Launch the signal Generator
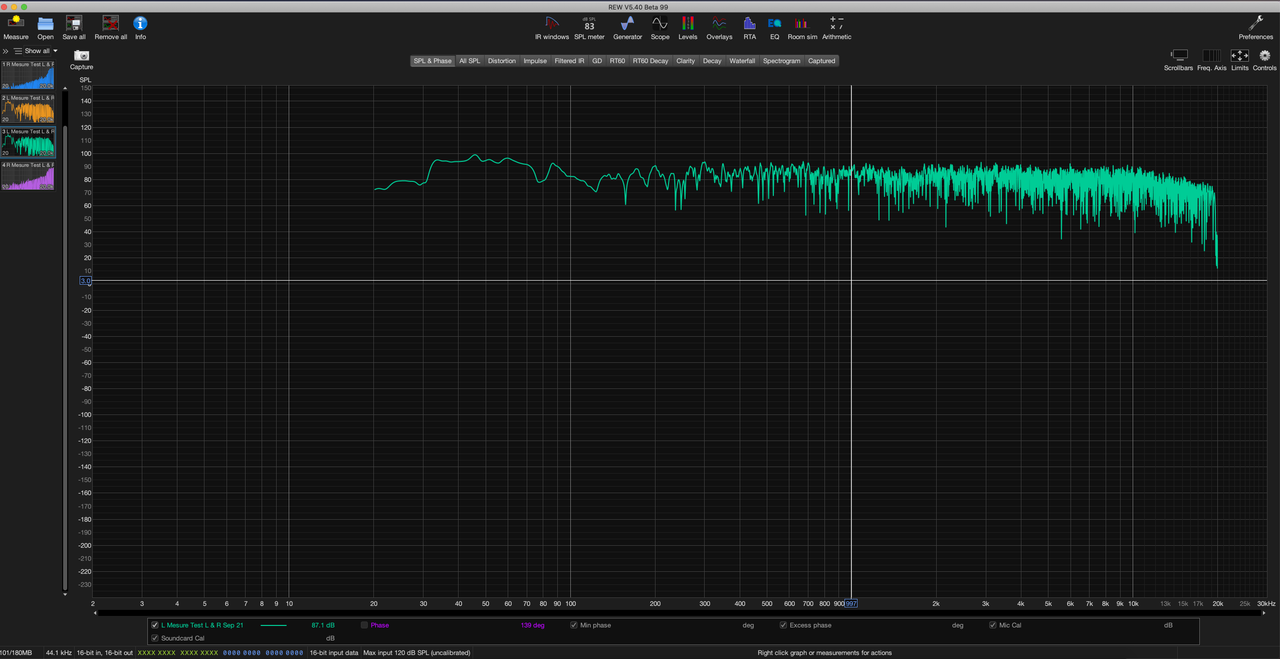This screenshot has height=659, width=1280. click(628, 27)
